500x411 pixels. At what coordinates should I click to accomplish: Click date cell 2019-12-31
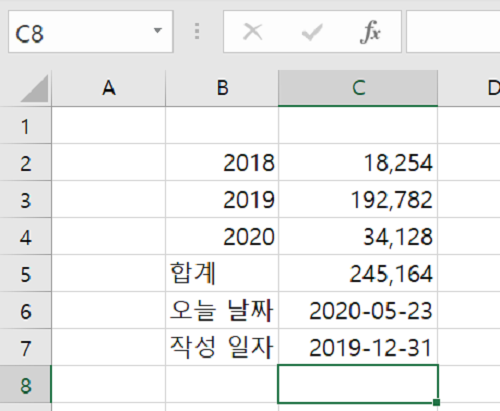pyautogui.click(x=358, y=348)
